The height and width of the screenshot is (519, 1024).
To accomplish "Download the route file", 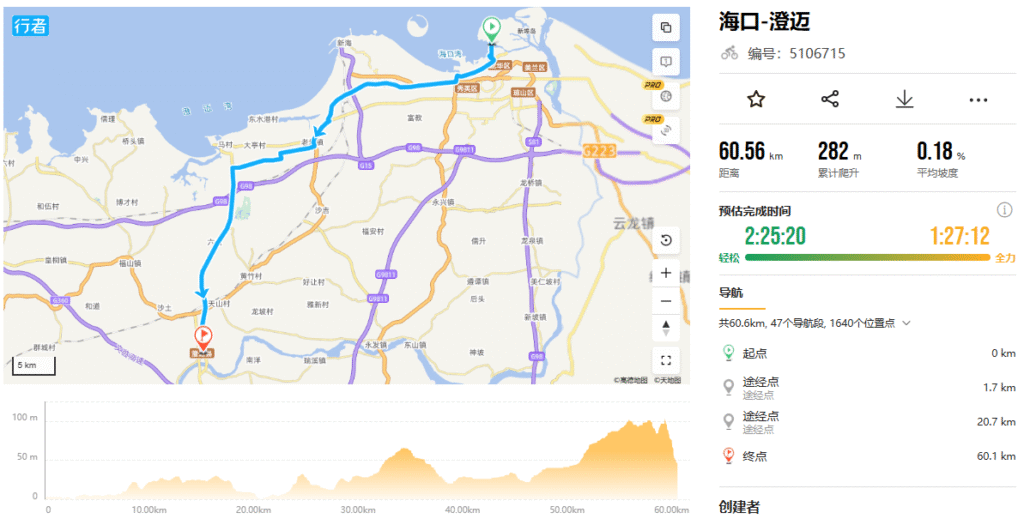I will (x=904, y=99).
